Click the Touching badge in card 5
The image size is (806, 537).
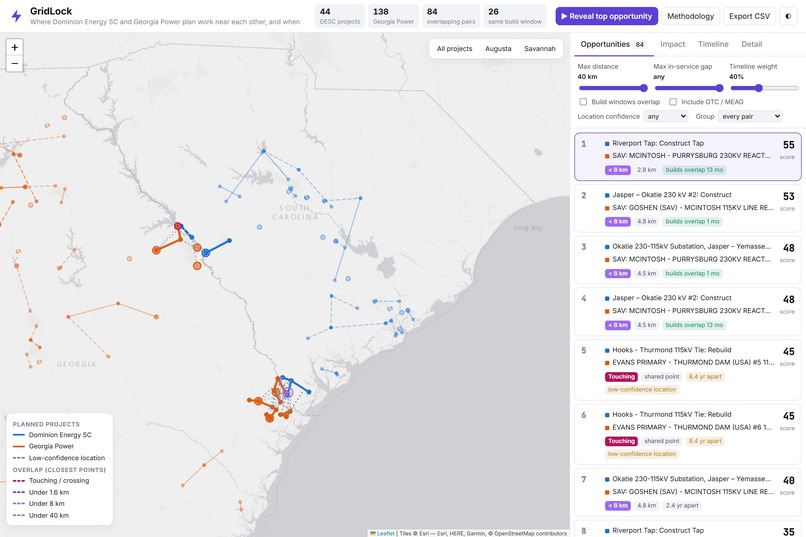click(621, 377)
